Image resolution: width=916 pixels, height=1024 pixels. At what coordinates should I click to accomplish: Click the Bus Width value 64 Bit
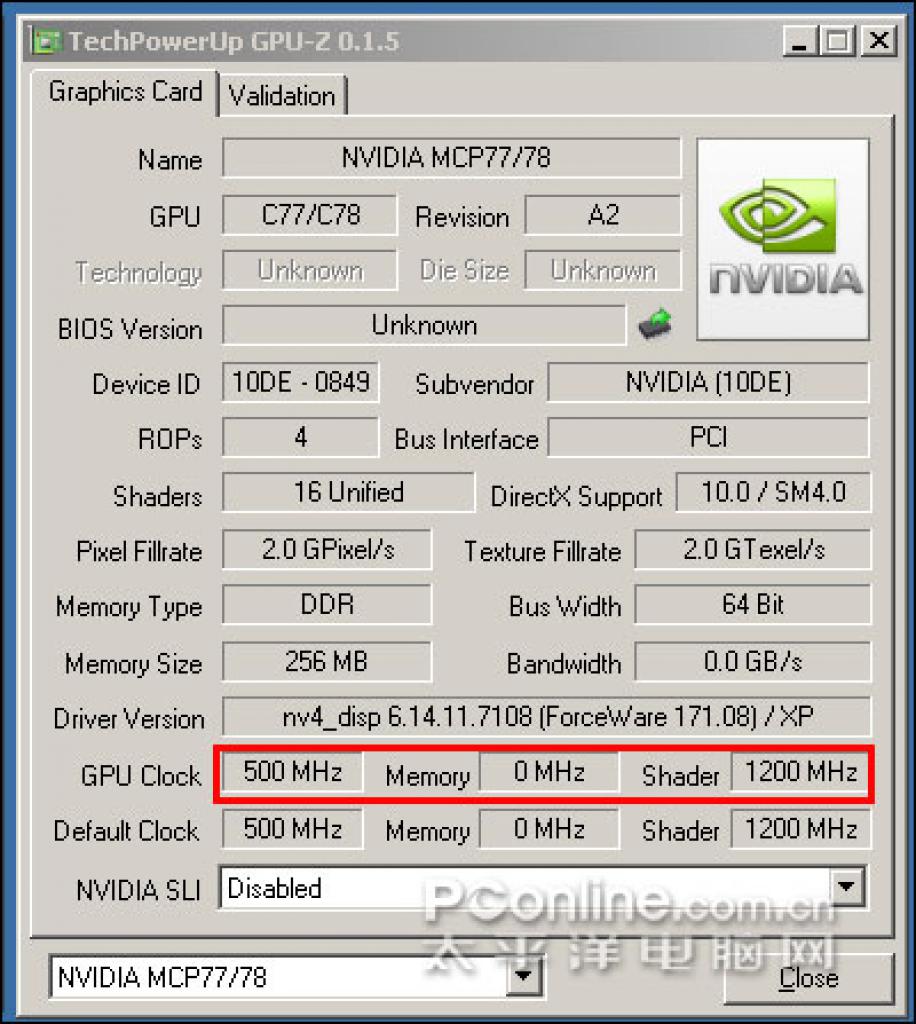click(x=753, y=605)
